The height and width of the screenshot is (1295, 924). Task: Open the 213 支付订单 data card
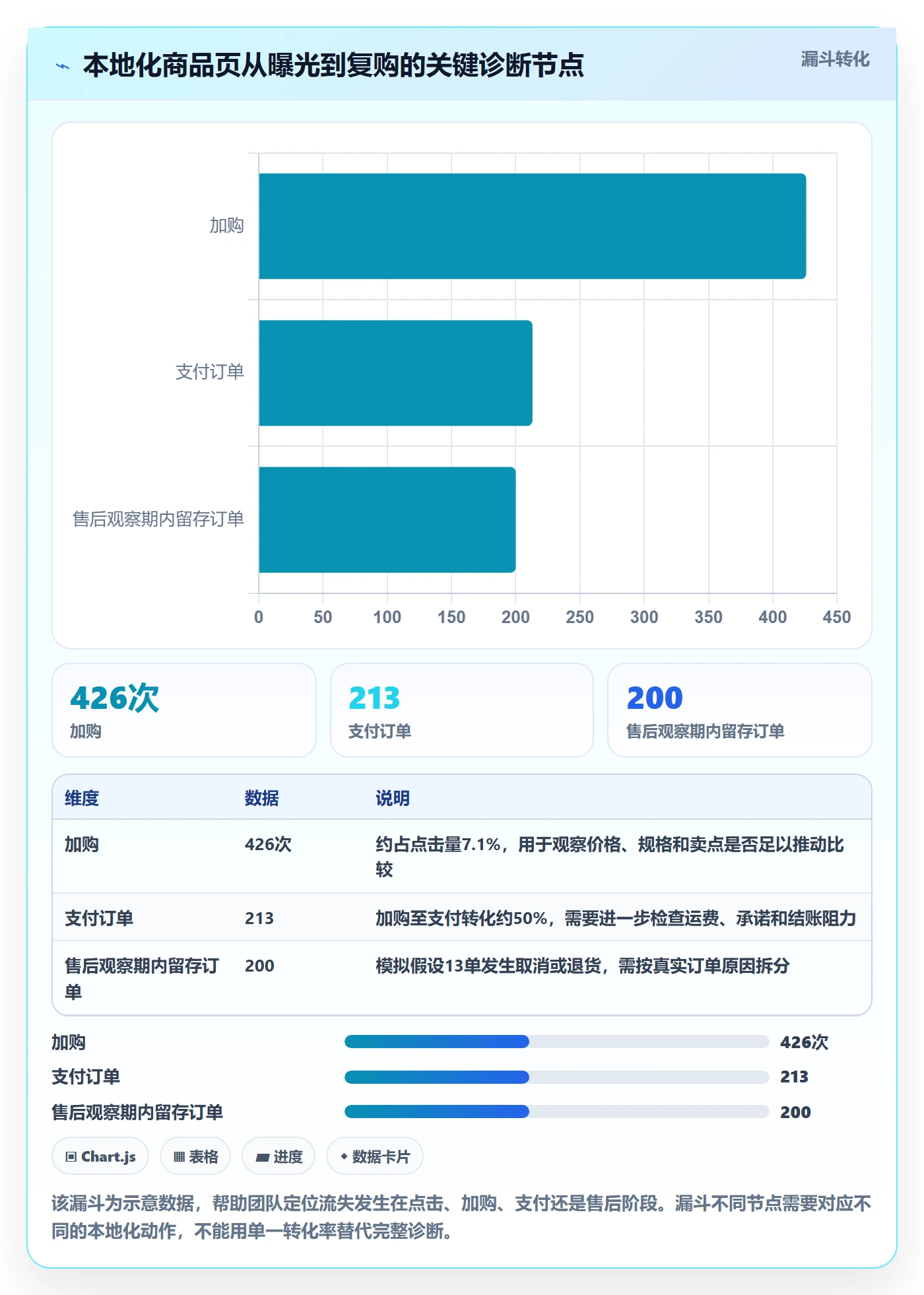click(x=462, y=710)
